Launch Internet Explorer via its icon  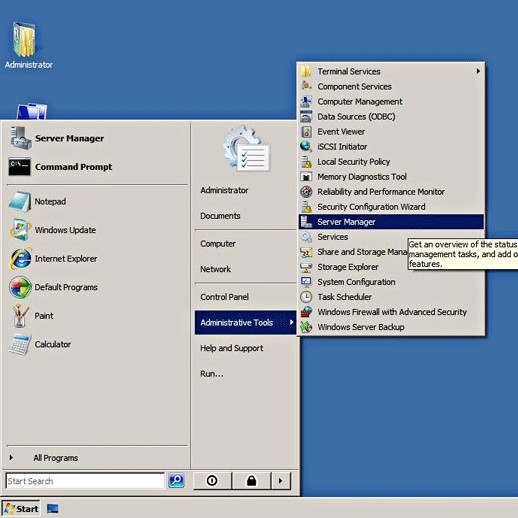21,258
